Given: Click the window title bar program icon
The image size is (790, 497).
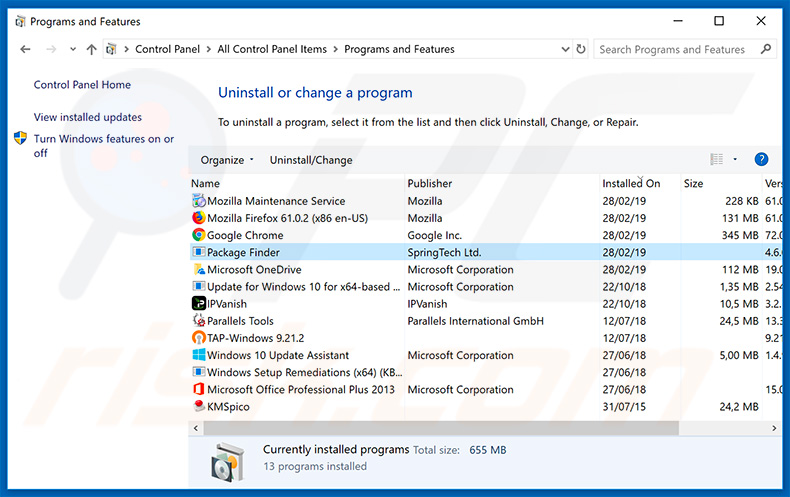Looking at the screenshot, I should pyautogui.click(x=20, y=22).
